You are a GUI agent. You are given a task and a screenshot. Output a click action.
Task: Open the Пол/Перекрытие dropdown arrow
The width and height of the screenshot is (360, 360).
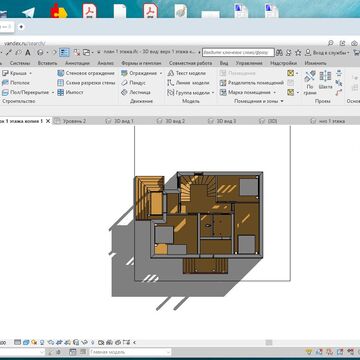(53, 92)
